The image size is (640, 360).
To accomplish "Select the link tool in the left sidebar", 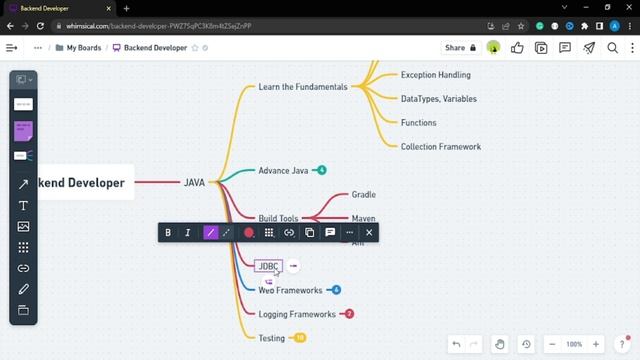I will click(23, 269).
